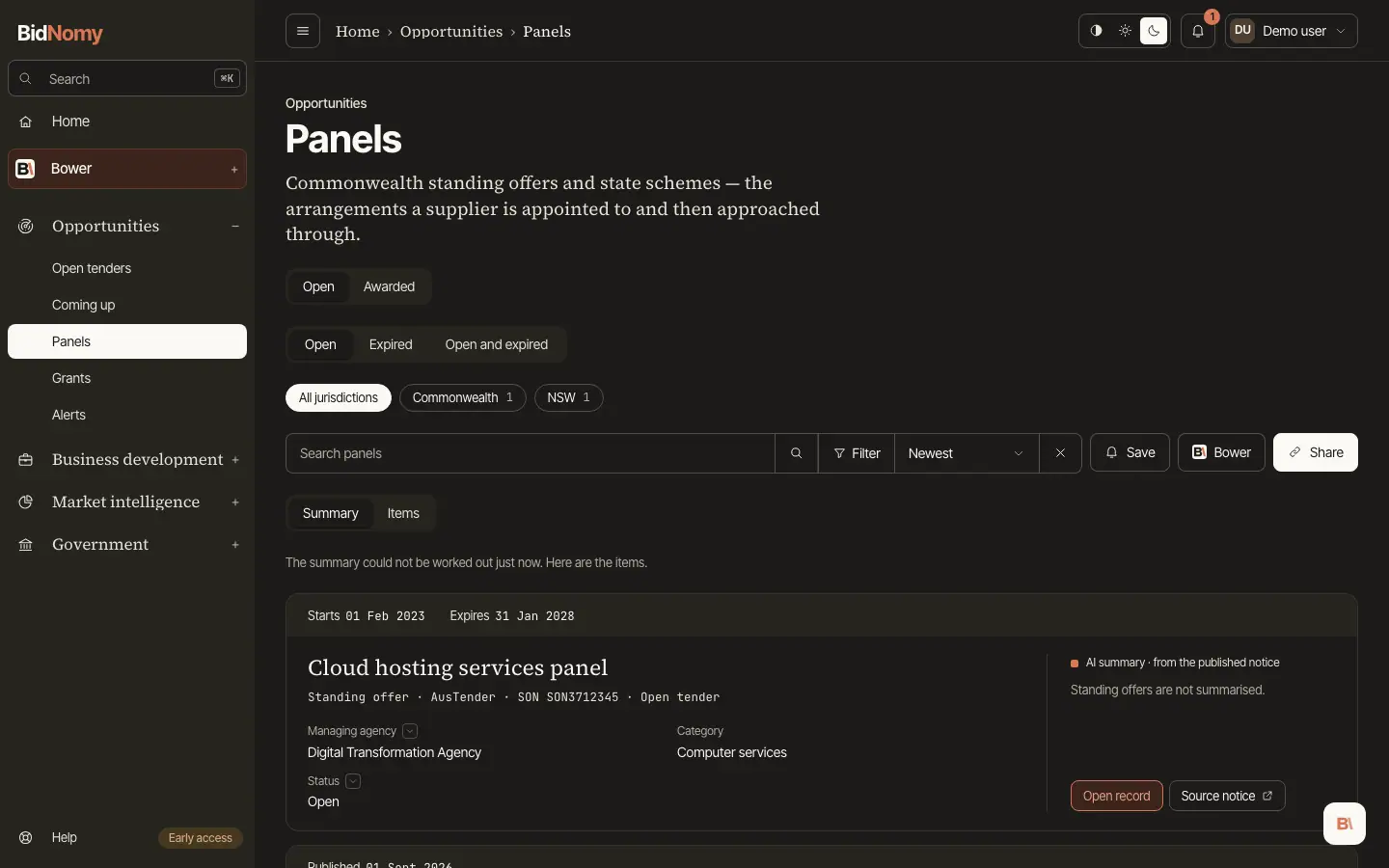Switch to system contrast theme
Viewport: 1389px width, 868px height.
[1097, 31]
